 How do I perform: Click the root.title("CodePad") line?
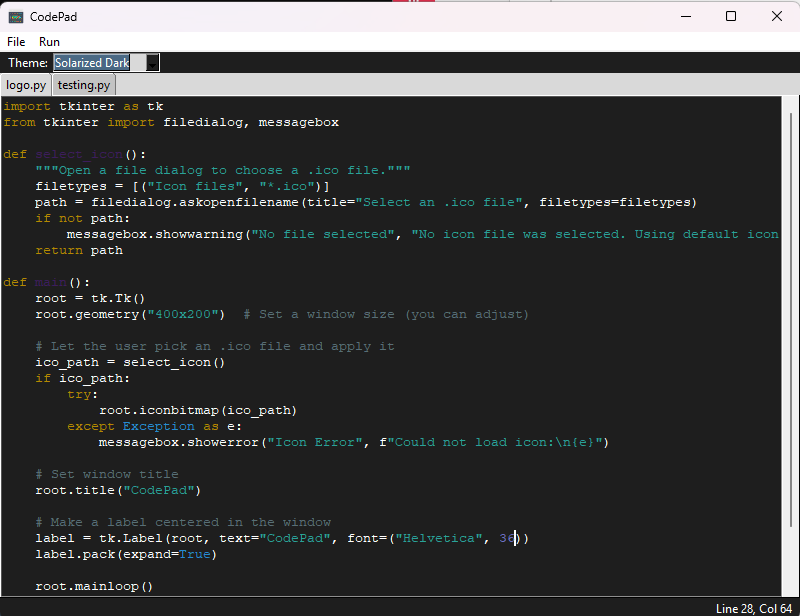tap(118, 490)
